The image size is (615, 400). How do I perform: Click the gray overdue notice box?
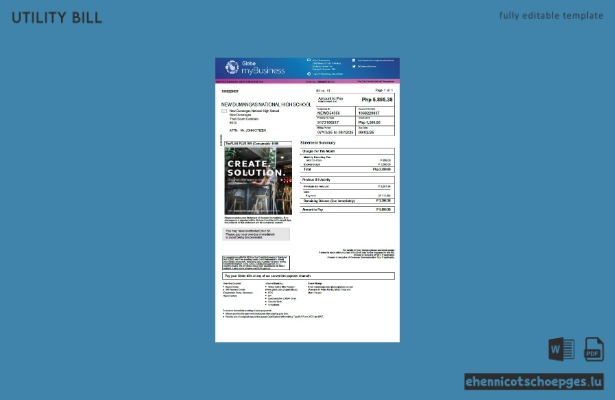tap(256, 234)
